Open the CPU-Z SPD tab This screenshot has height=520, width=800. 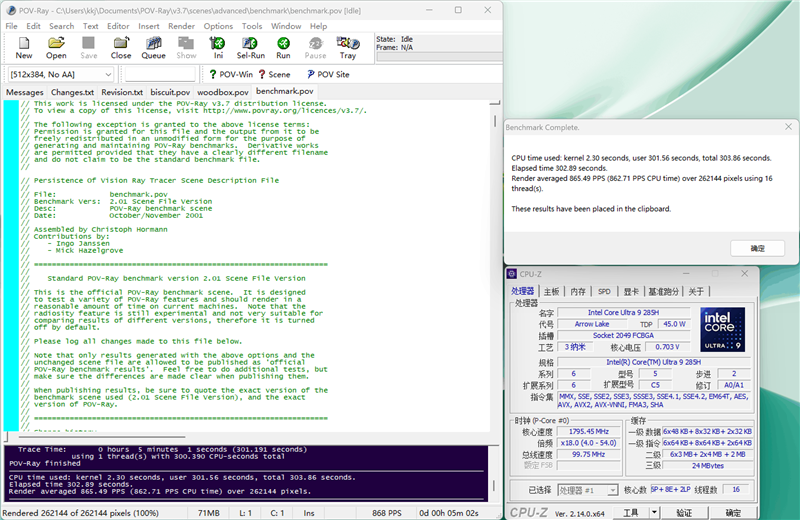point(604,291)
